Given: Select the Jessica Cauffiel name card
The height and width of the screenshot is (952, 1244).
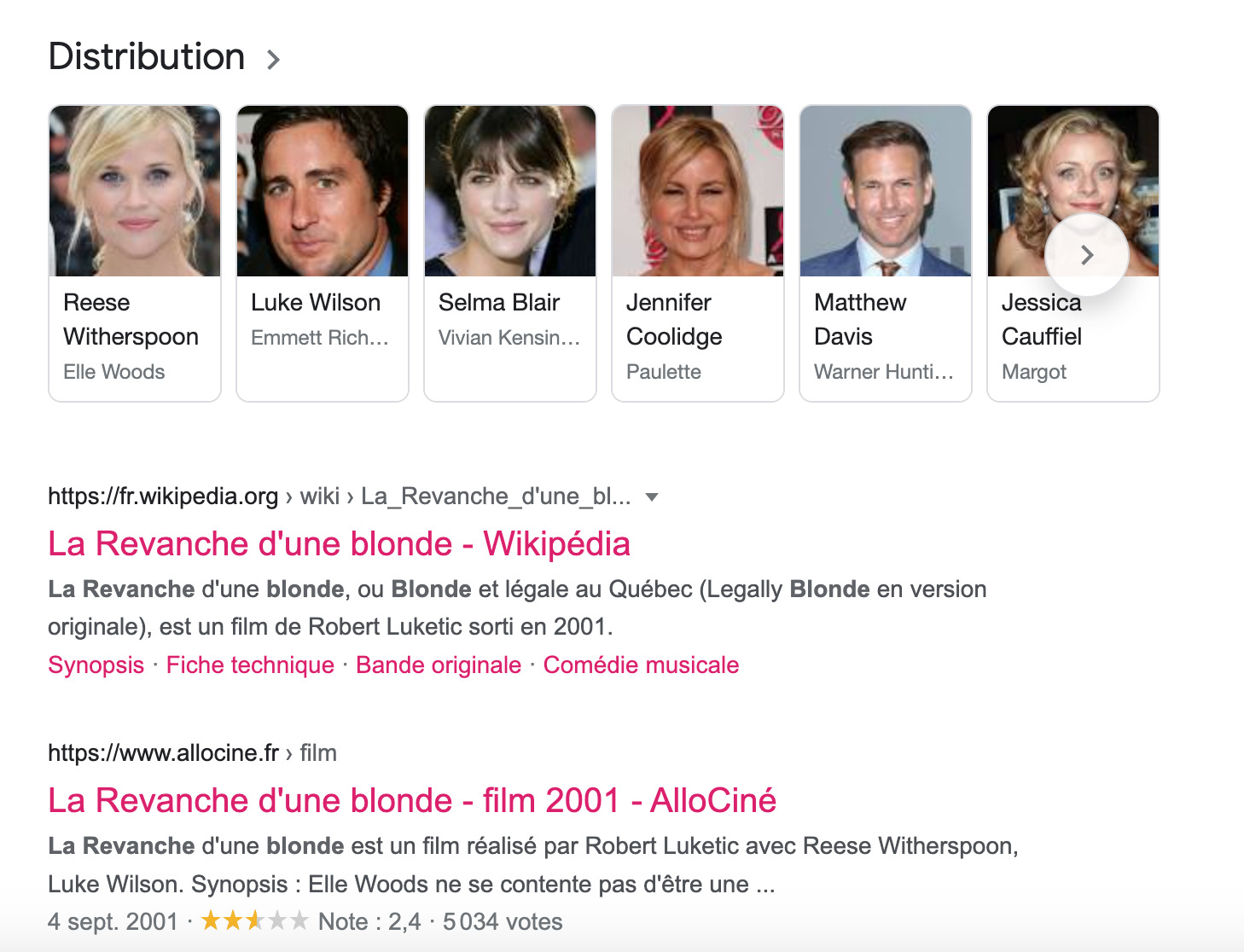Looking at the screenshot, I should pos(1073,253).
